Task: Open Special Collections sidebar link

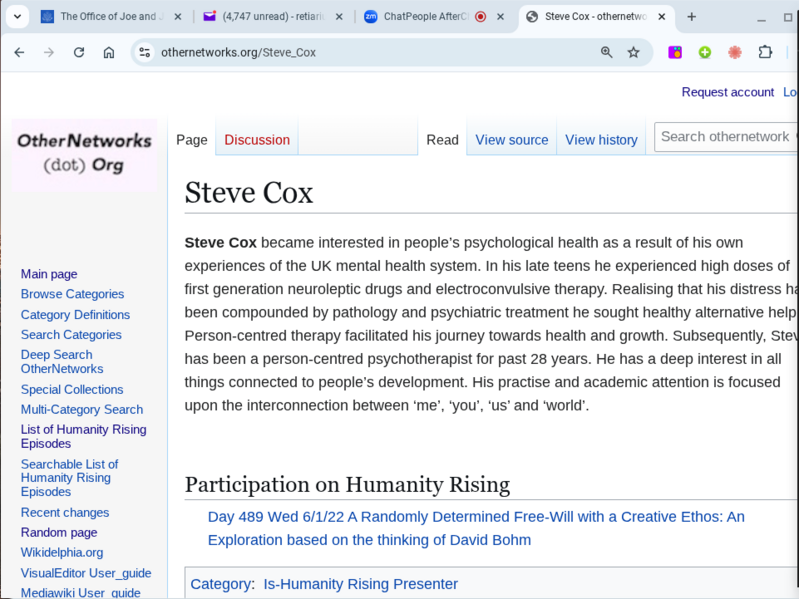Action: pyautogui.click(x=72, y=390)
